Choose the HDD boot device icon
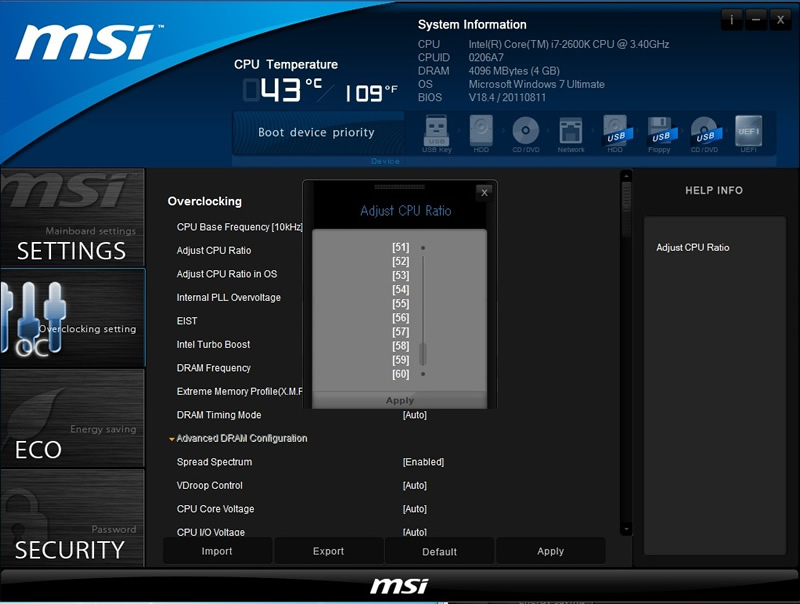Image resolution: width=800 pixels, height=604 pixels. [x=481, y=134]
